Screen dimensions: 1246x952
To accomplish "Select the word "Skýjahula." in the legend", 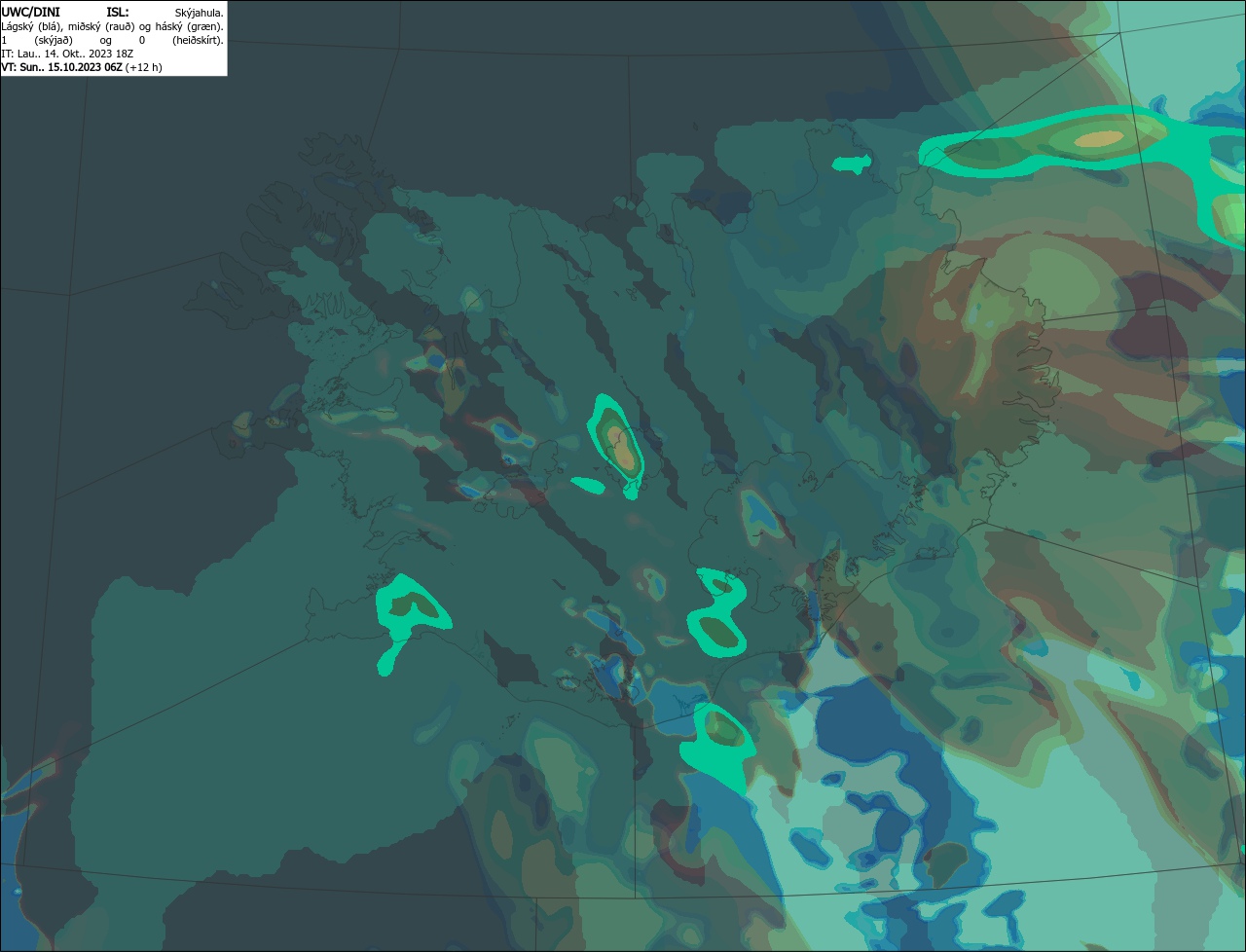I will (x=199, y=13).
